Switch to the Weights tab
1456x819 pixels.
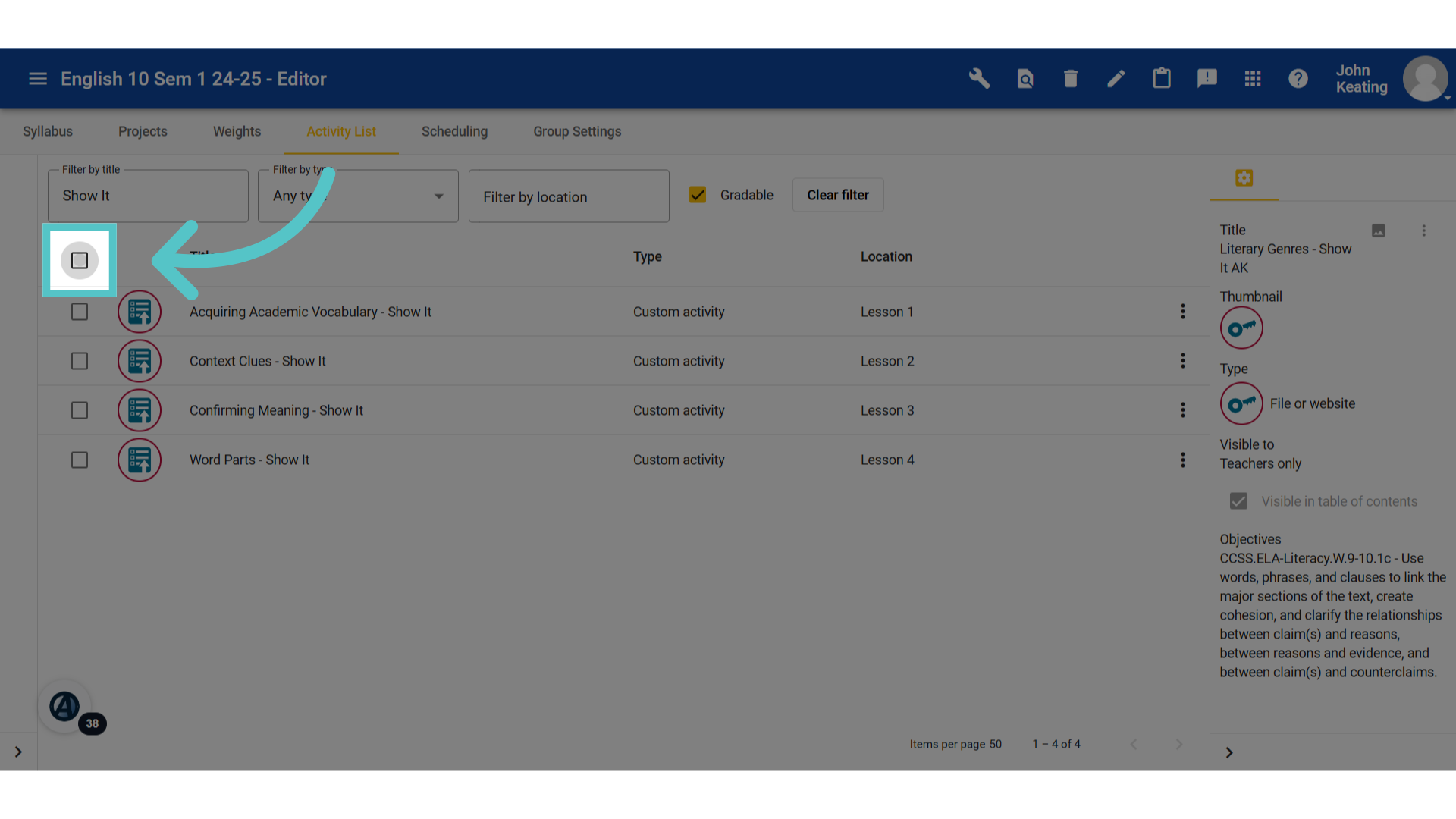click(237, 131)
